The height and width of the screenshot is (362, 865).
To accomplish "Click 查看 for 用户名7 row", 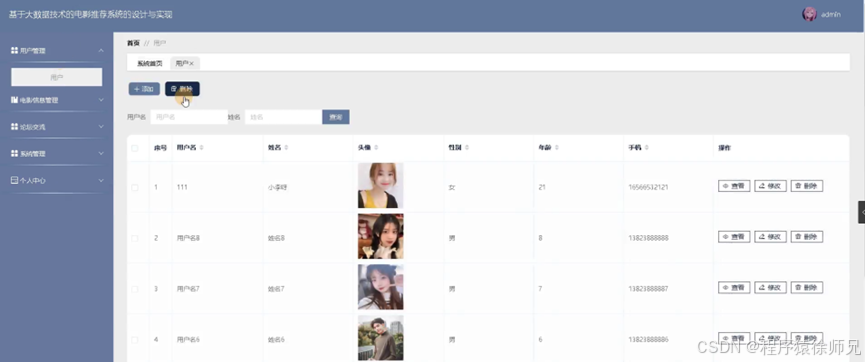I will pyautogui.click(x=734, y=288).
